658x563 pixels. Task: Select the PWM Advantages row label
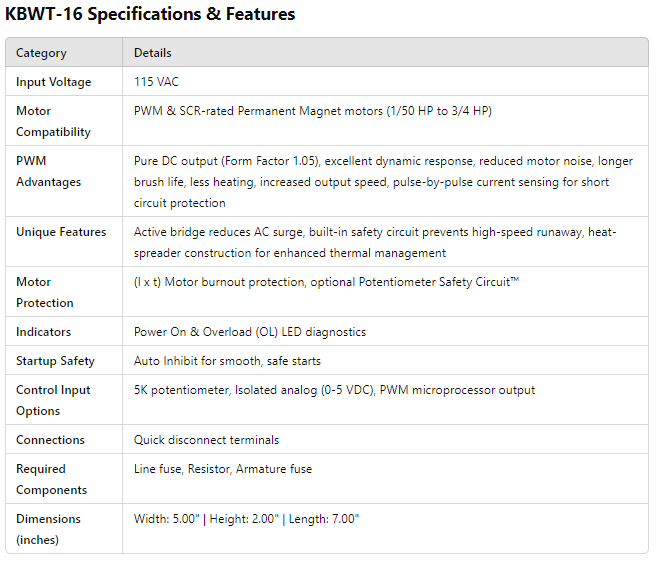tap(48, 171)
